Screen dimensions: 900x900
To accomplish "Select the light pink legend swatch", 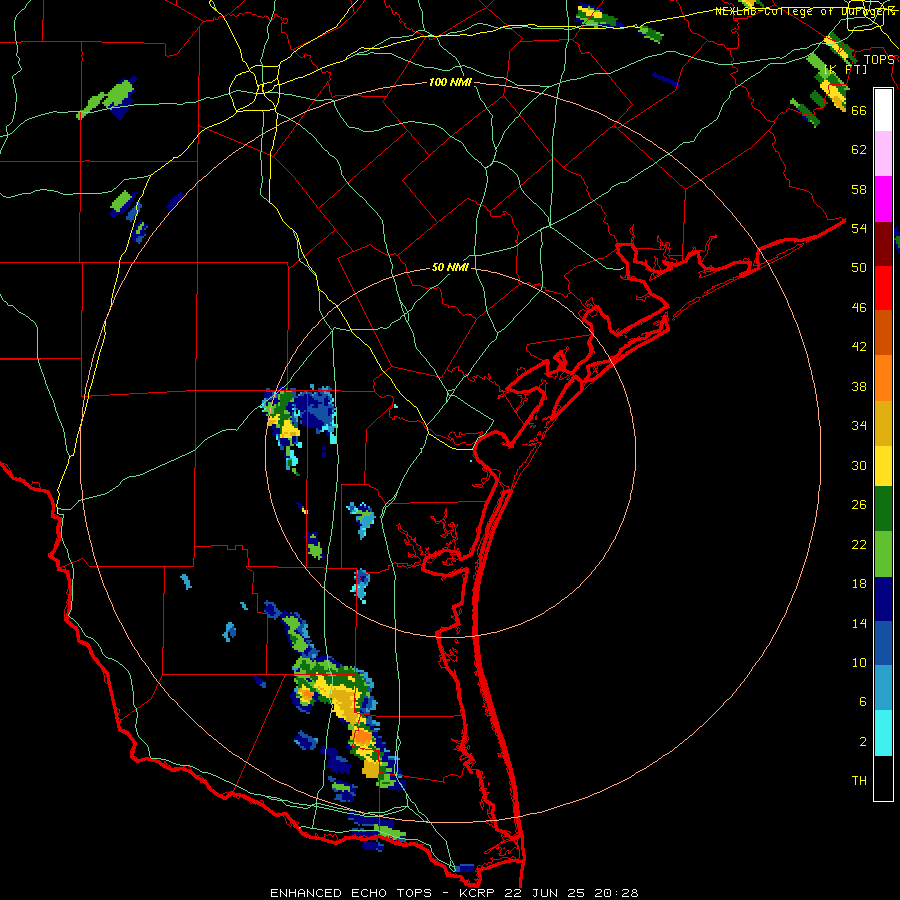I will tap(883, 154).
